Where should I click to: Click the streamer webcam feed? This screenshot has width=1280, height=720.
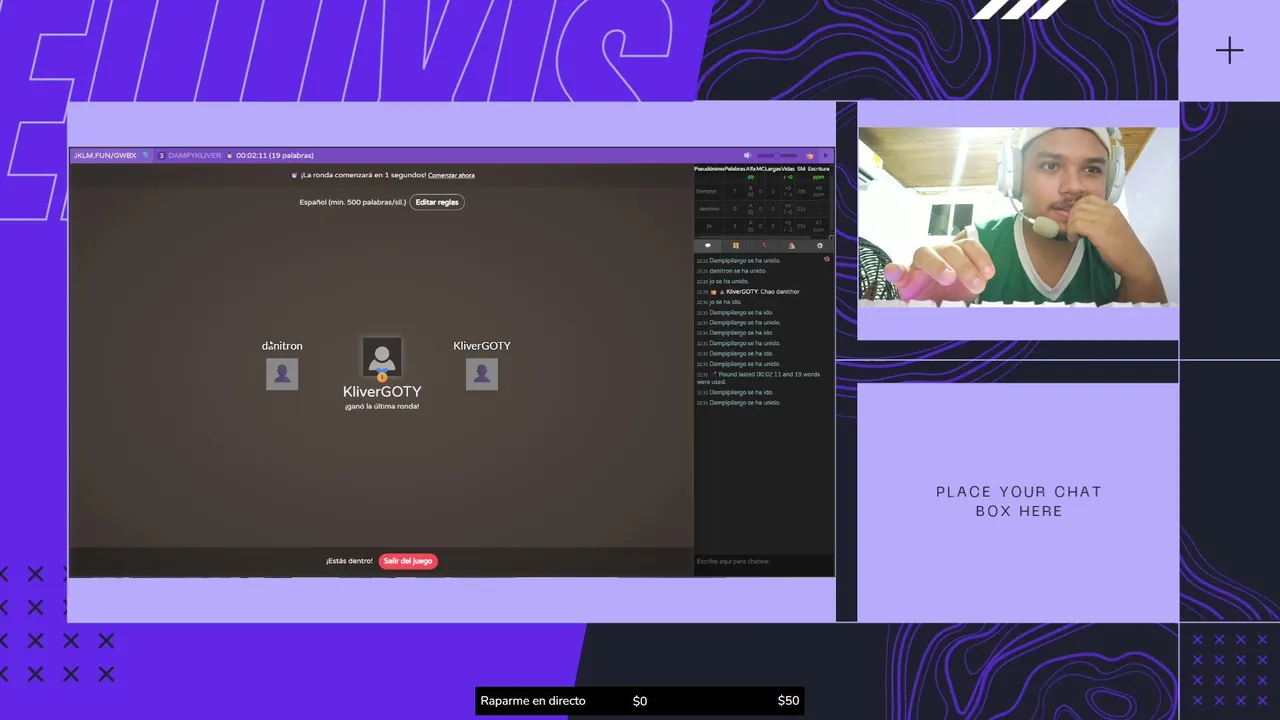tap(1018, 216)
